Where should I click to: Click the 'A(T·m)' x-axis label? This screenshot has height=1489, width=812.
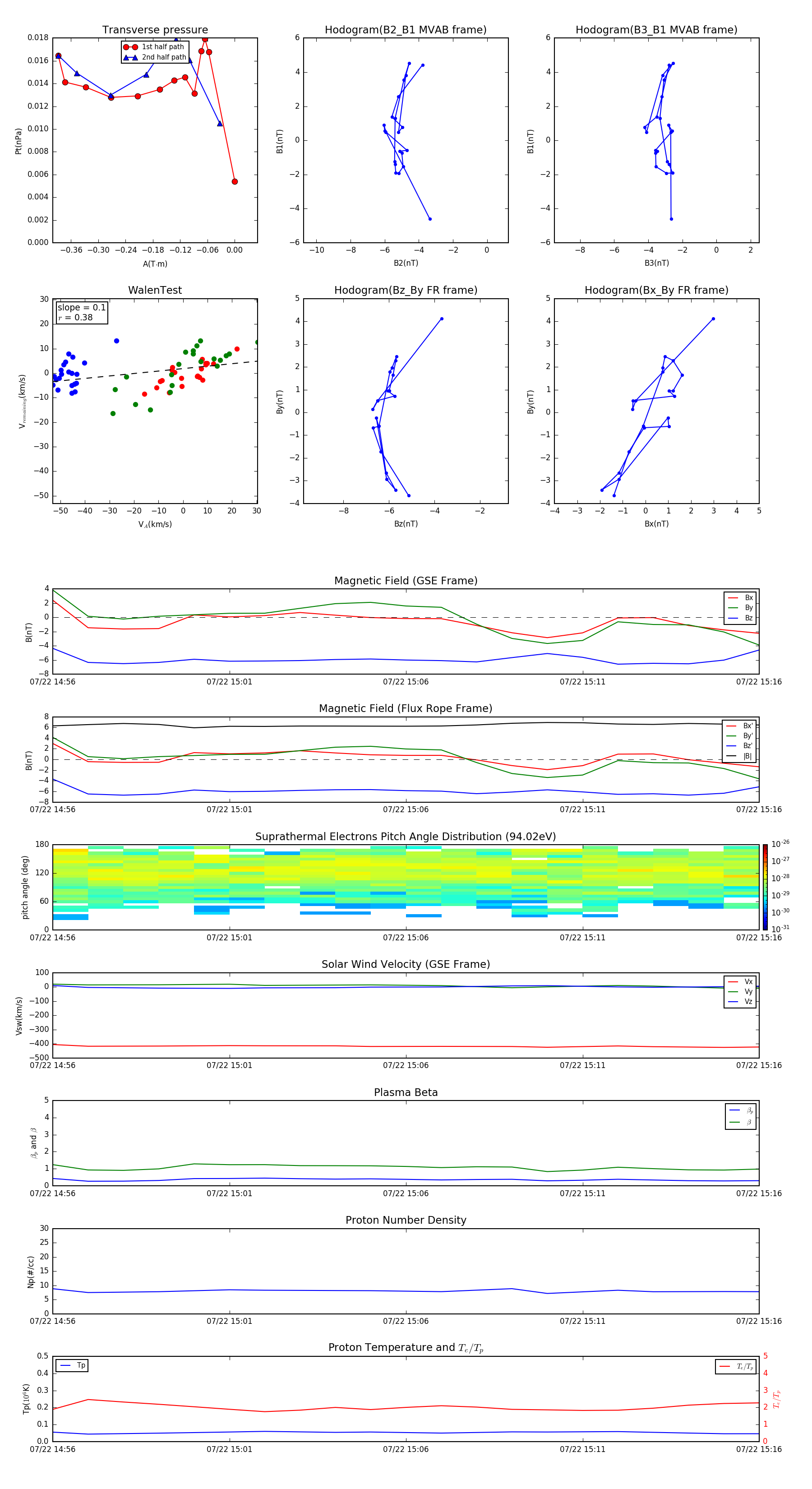[x=155, y=264]
